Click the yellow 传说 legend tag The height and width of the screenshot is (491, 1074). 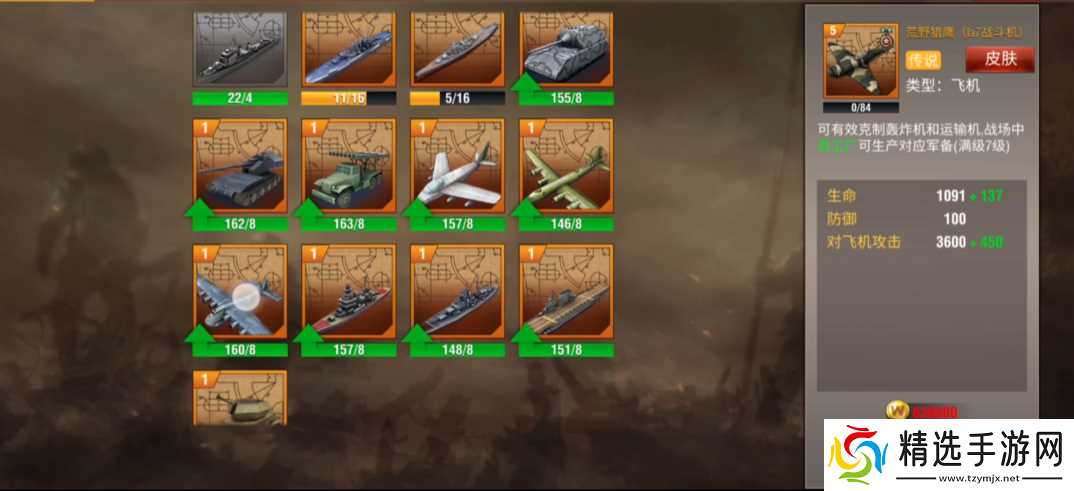tap(923, 60)
